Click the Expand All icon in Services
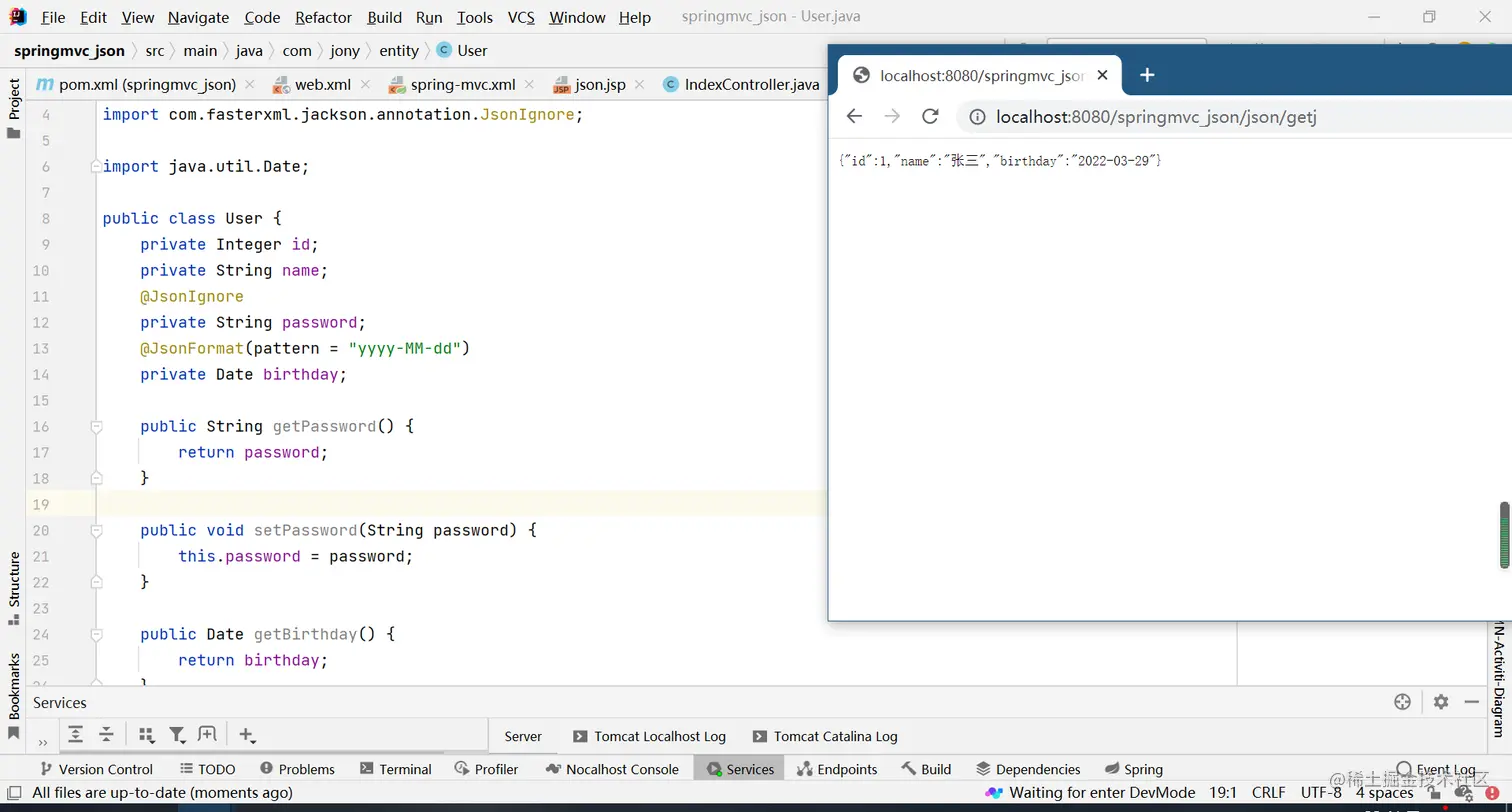 pos(75,735)
